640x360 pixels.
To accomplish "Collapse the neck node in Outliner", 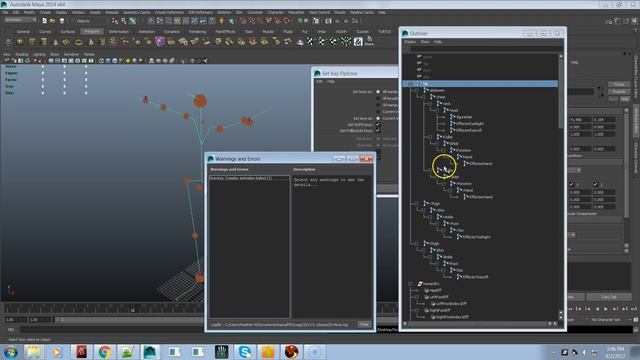I will click(430, 104).
